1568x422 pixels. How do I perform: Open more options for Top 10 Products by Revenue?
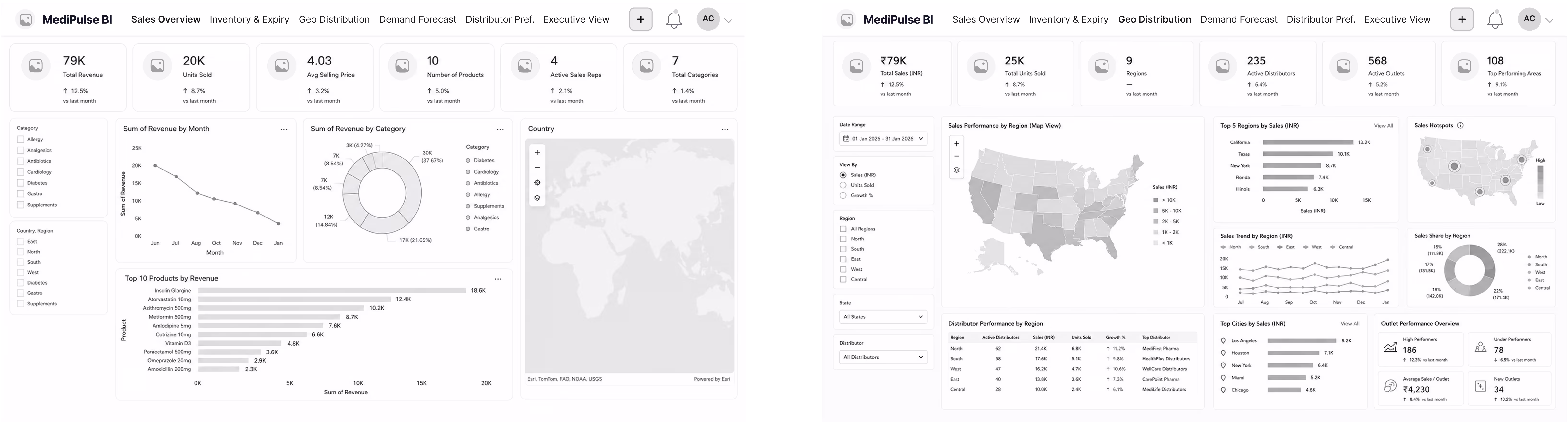point(498,279)
